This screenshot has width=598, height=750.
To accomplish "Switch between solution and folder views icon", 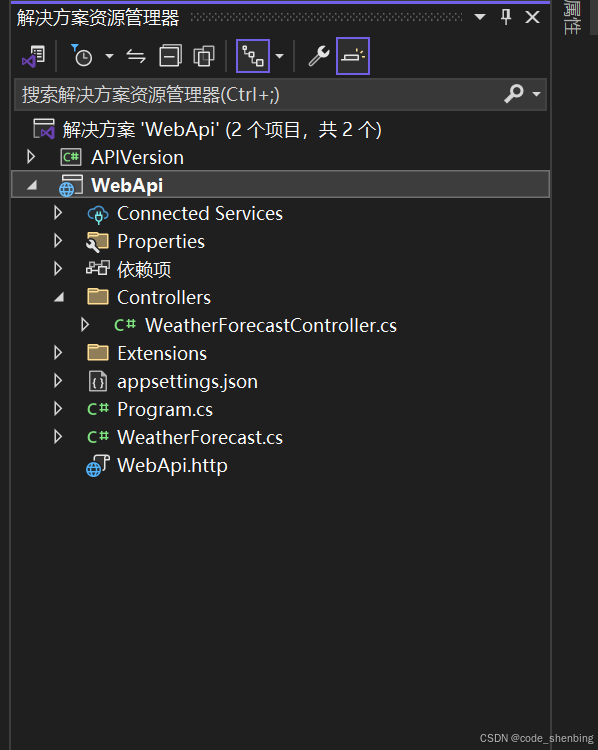I will tap(33, 56).
